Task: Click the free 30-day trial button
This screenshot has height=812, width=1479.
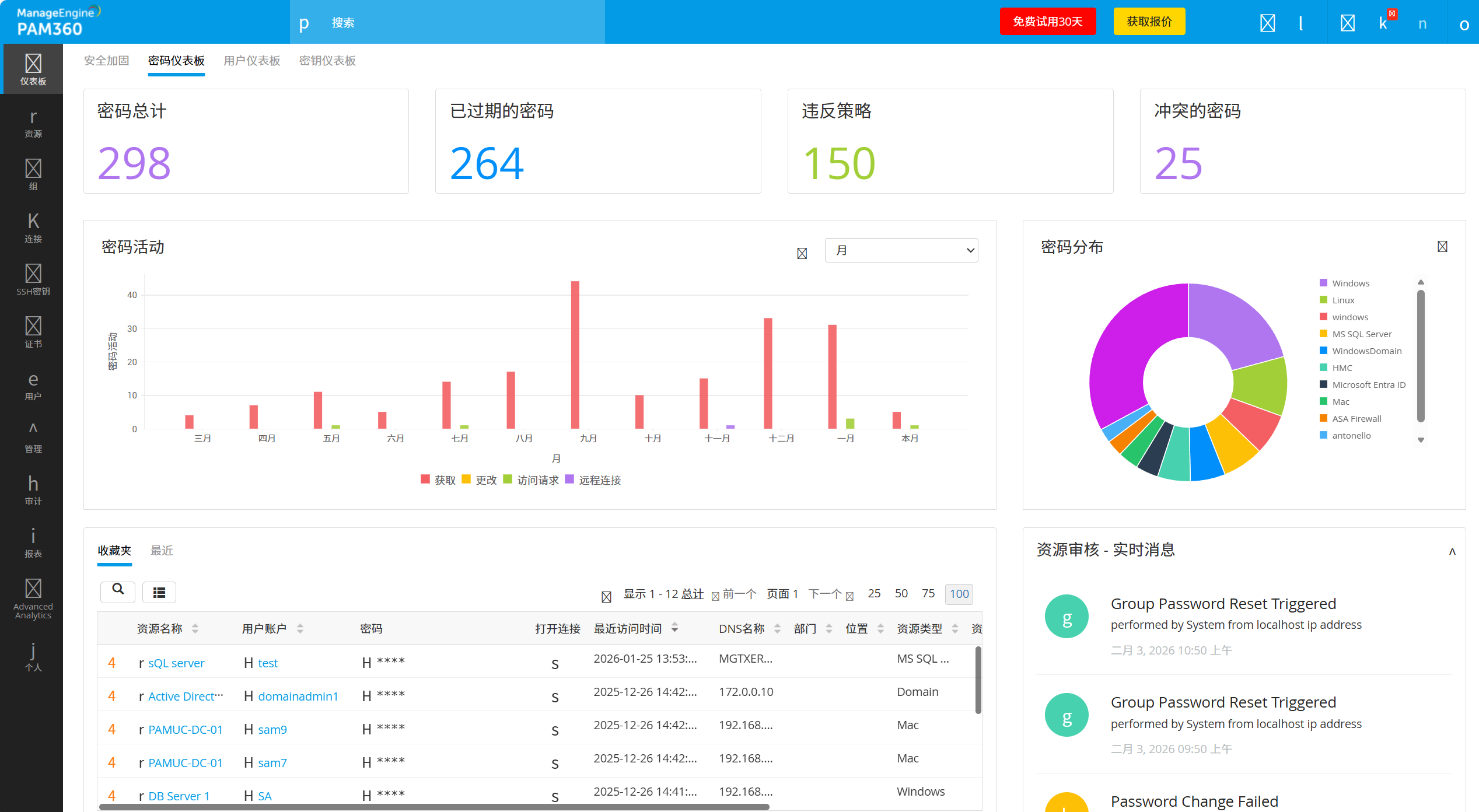Action: click(x=1047, y=22)
